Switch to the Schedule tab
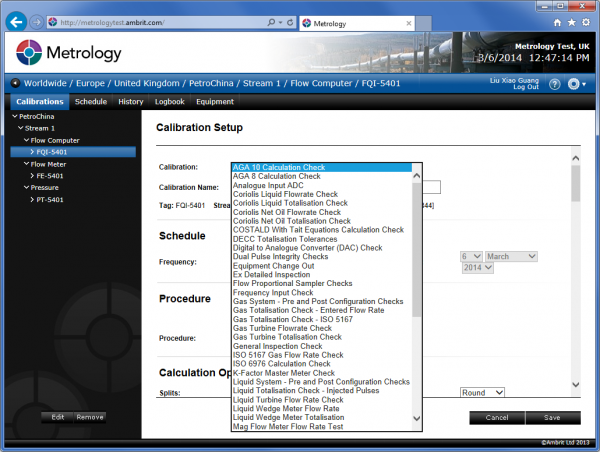 tap(91, 102)
